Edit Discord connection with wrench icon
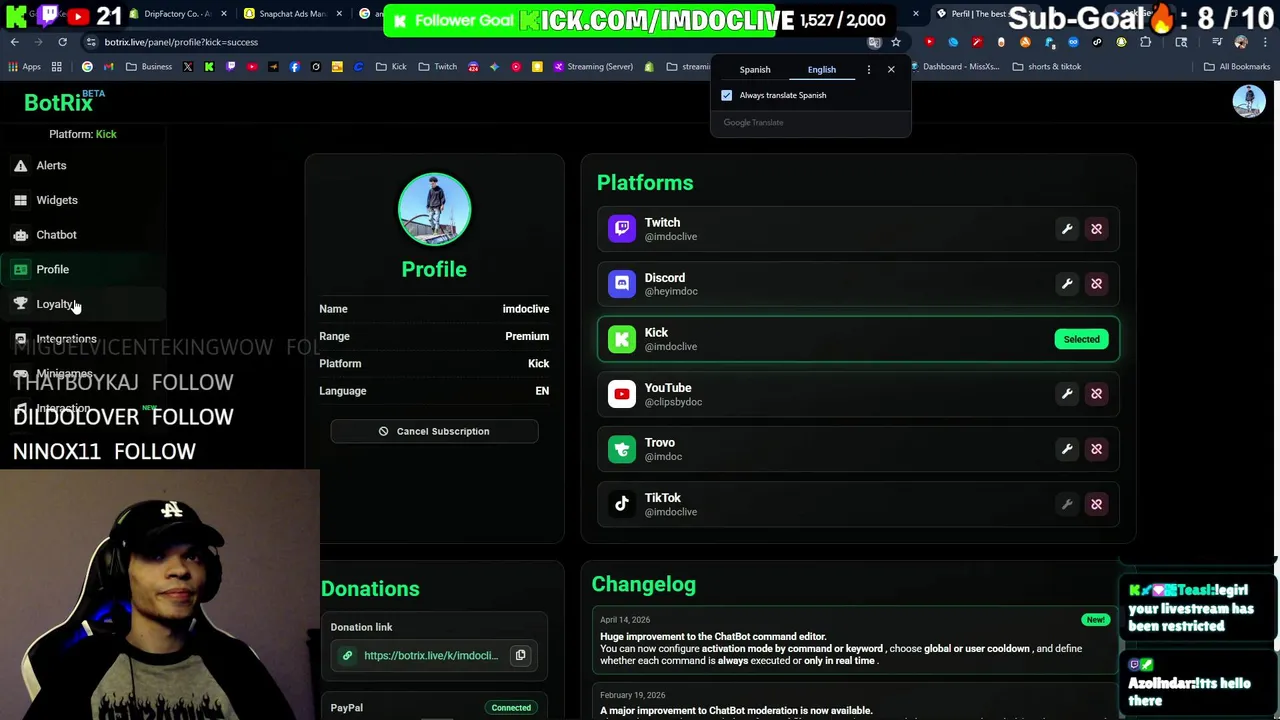Screen dimensions: 1280x720 [x=1067, y=284]
